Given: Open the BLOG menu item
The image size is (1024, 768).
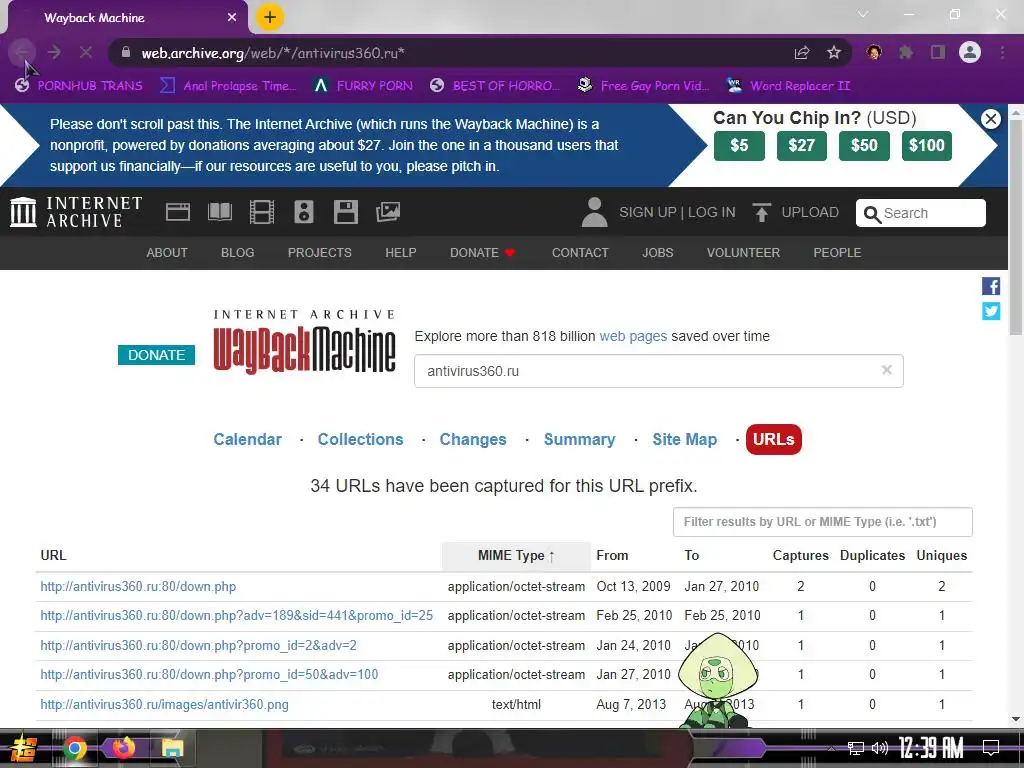Looking at the screenshot, I should pyautogui.click(x=238, y=253).
